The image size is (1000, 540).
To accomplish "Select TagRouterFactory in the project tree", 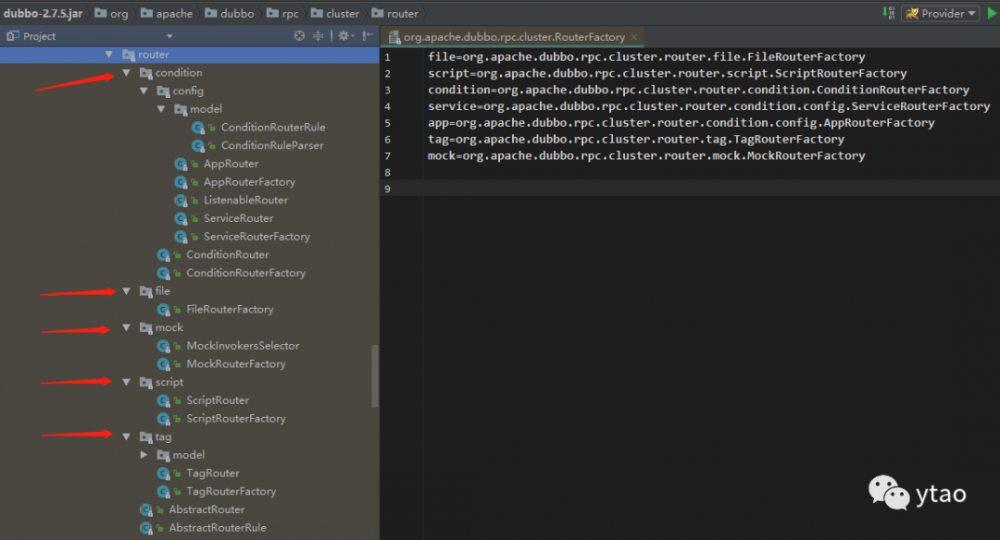I will (x=231, y=491).
